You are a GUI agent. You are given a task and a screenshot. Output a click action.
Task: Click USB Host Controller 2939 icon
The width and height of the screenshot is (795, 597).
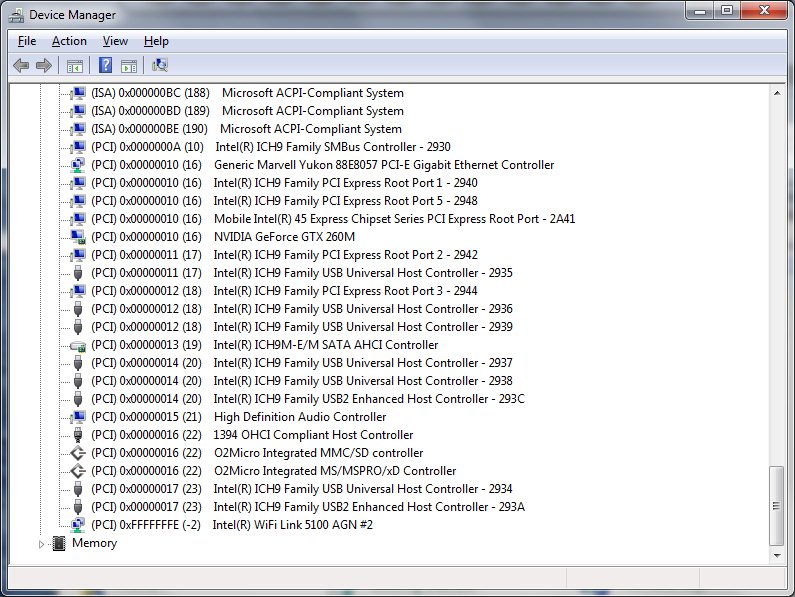point(78,327)
